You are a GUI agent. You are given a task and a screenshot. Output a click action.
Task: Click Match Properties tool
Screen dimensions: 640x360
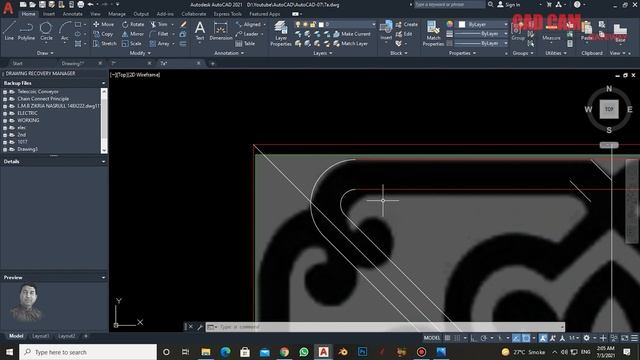pyautogui.click(x=433, y=33)
